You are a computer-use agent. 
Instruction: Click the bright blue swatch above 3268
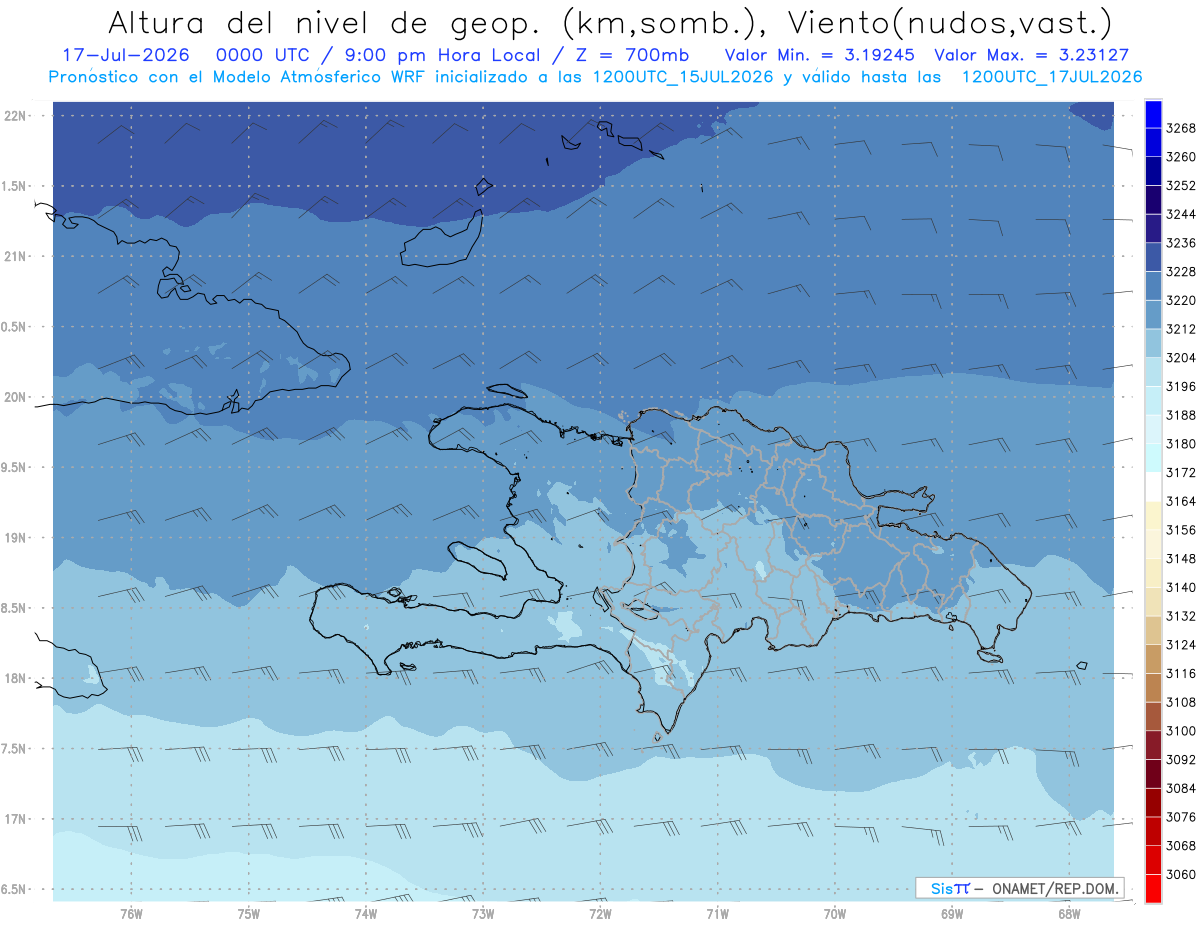click(x=1153, y=114)
